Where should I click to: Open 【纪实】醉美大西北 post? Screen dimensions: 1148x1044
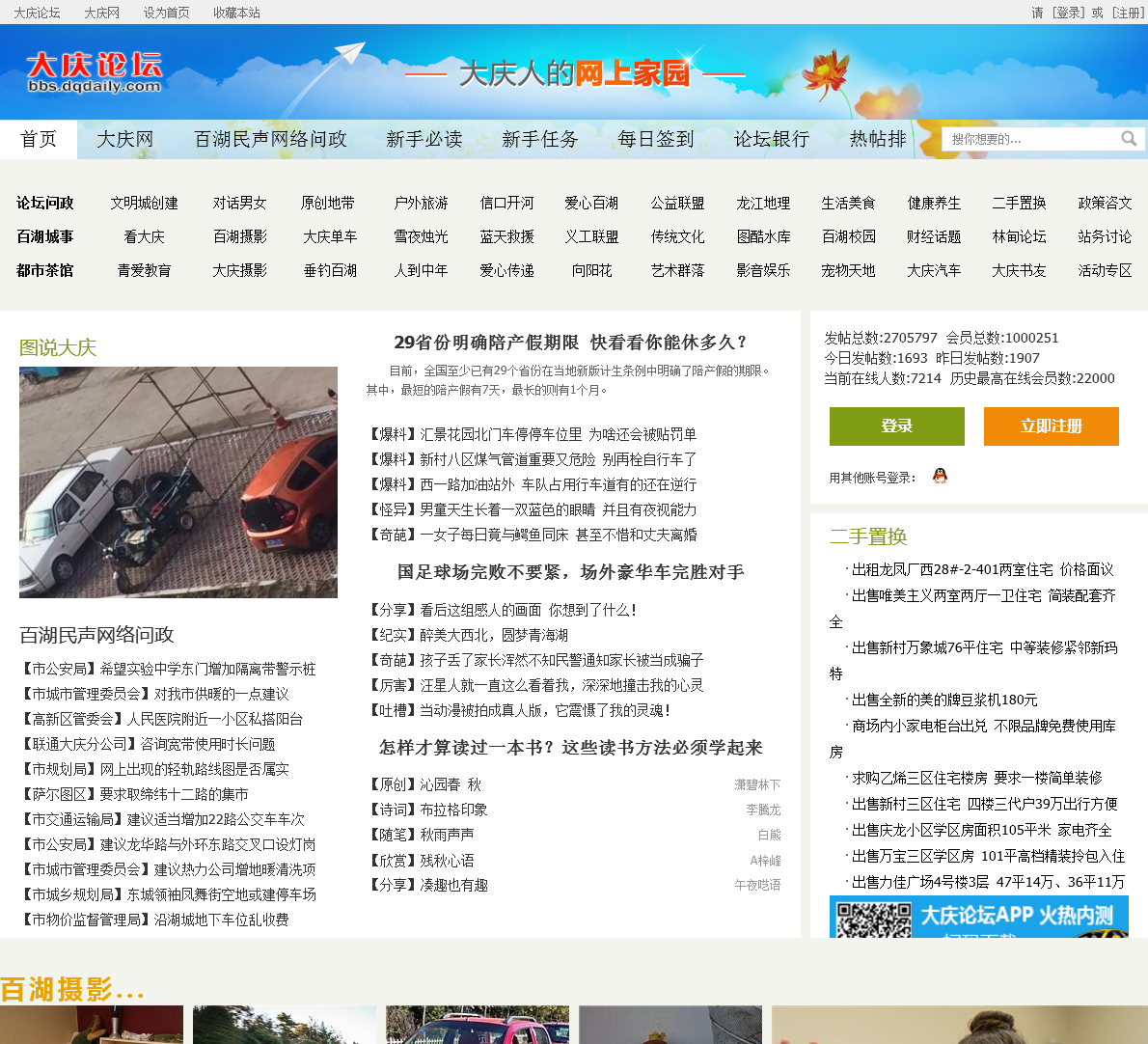(x=467, y=635)
